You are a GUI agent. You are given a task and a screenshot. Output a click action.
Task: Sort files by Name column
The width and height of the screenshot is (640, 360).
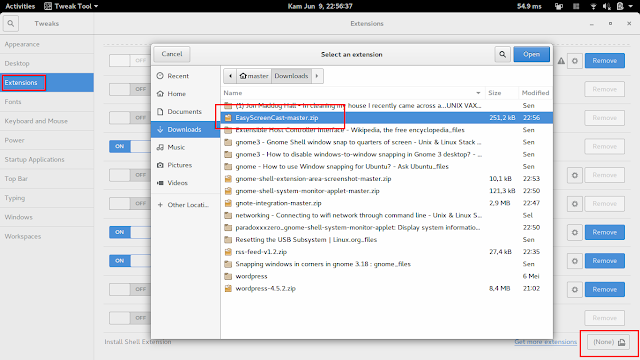(x=353, y=93)
